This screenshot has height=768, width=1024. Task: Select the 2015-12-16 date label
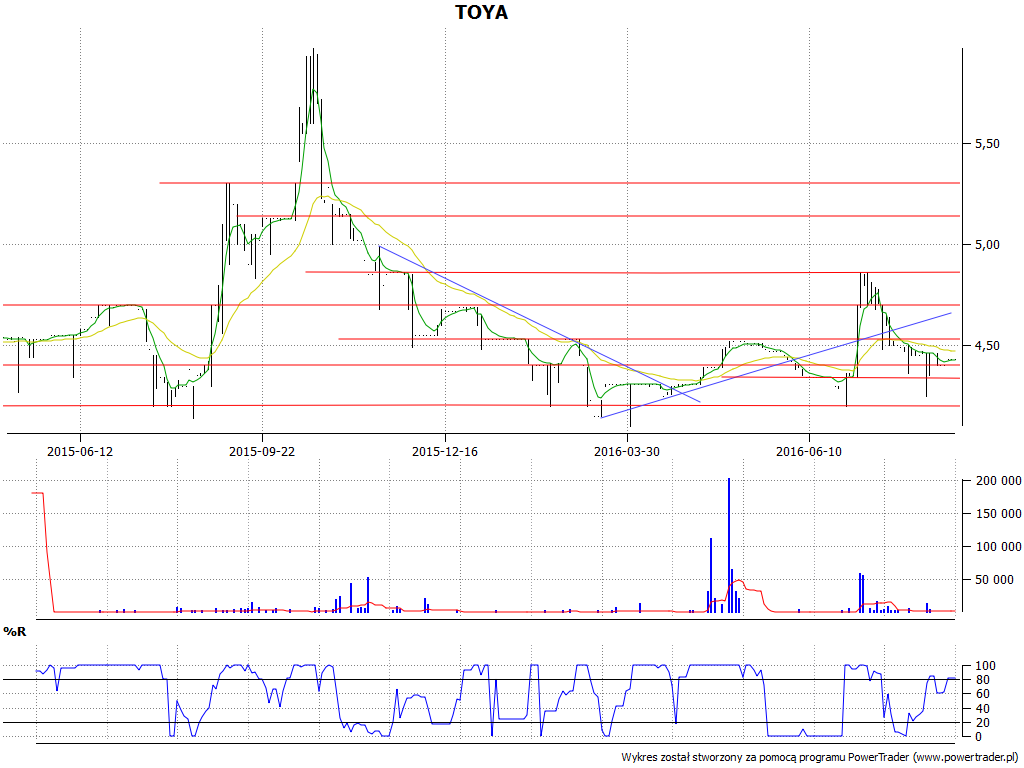click(445, 451)
